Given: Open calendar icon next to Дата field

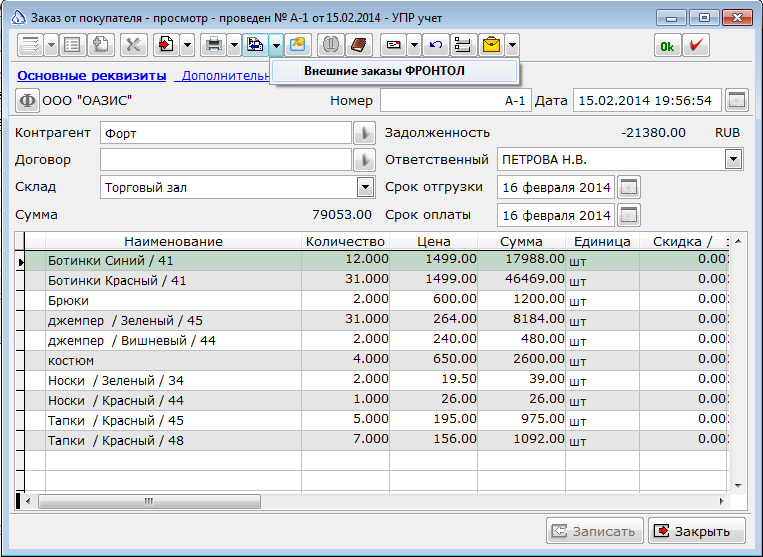Looking at the screenshot, I should pos(737,101).
